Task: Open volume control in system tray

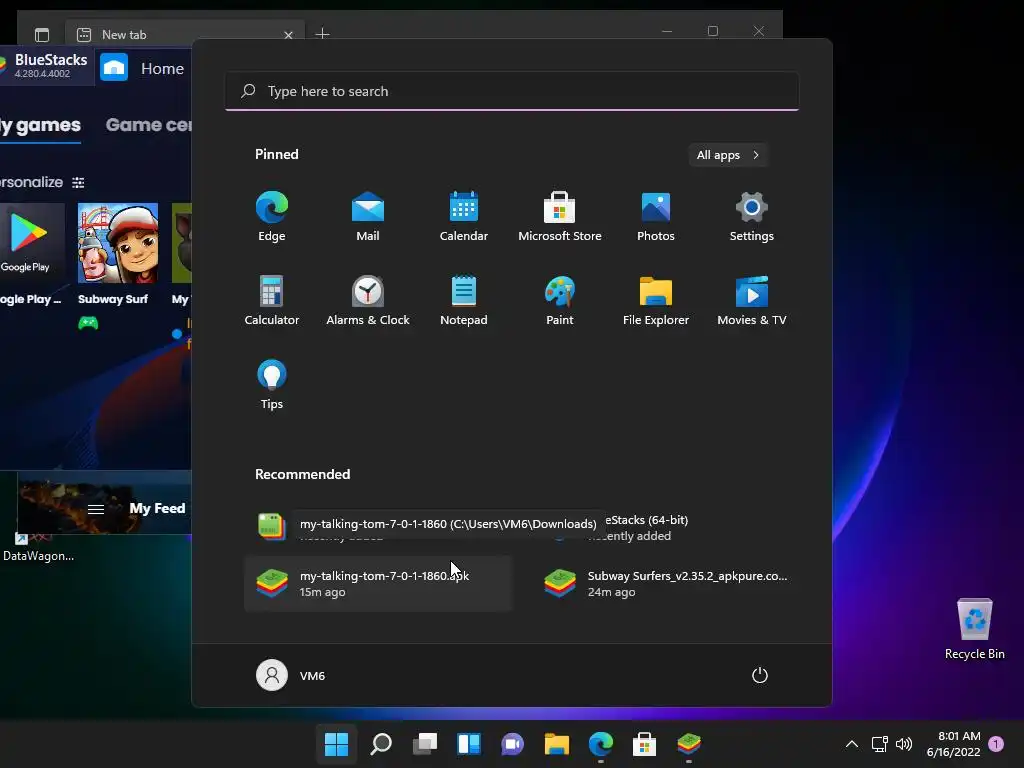Action: tap(904, 744)
